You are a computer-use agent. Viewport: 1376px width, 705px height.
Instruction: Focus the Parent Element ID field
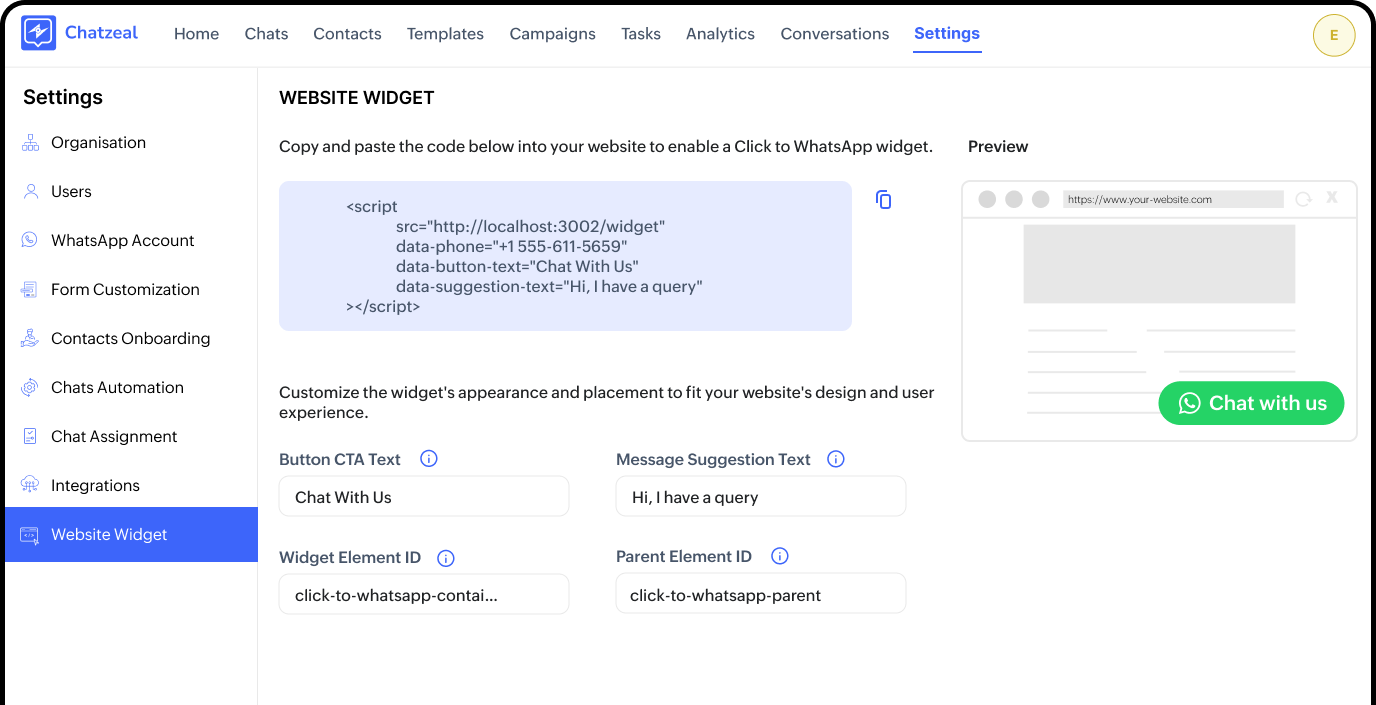pyautogui.click(x=761, y=595)
